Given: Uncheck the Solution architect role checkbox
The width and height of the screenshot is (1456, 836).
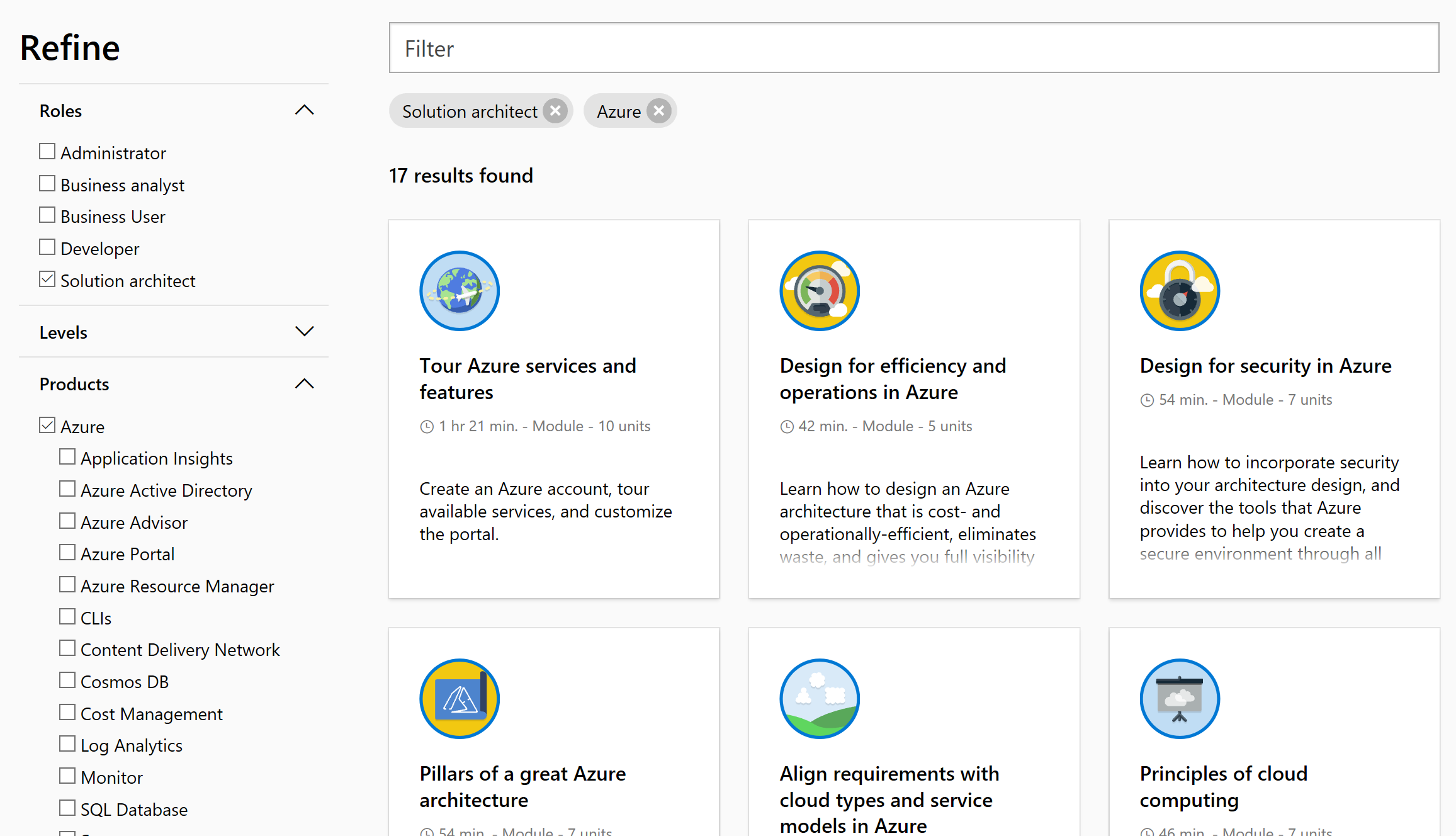Looking at the screenshot, I should pyautogui.click(x=47, y=279).
